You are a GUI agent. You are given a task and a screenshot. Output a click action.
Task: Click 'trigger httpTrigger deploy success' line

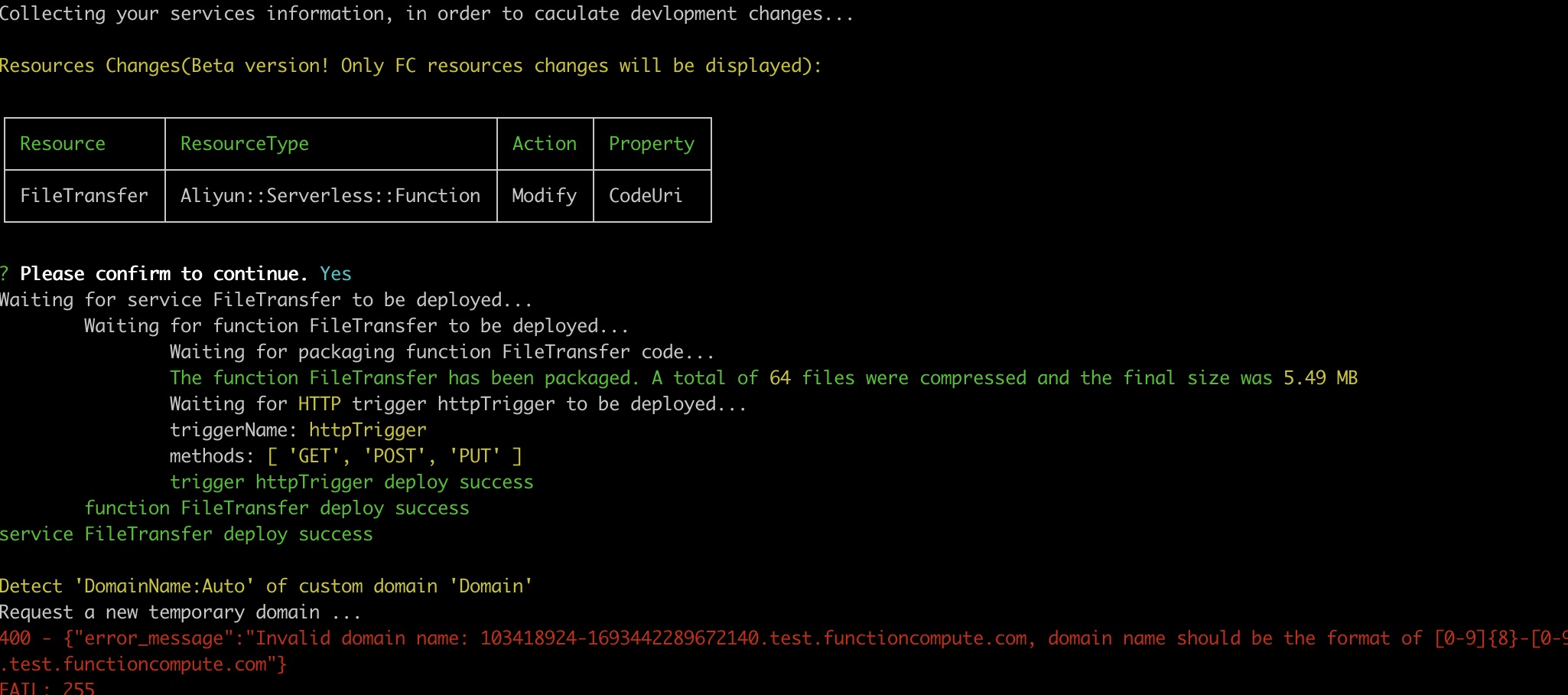[x=352, y=482]
